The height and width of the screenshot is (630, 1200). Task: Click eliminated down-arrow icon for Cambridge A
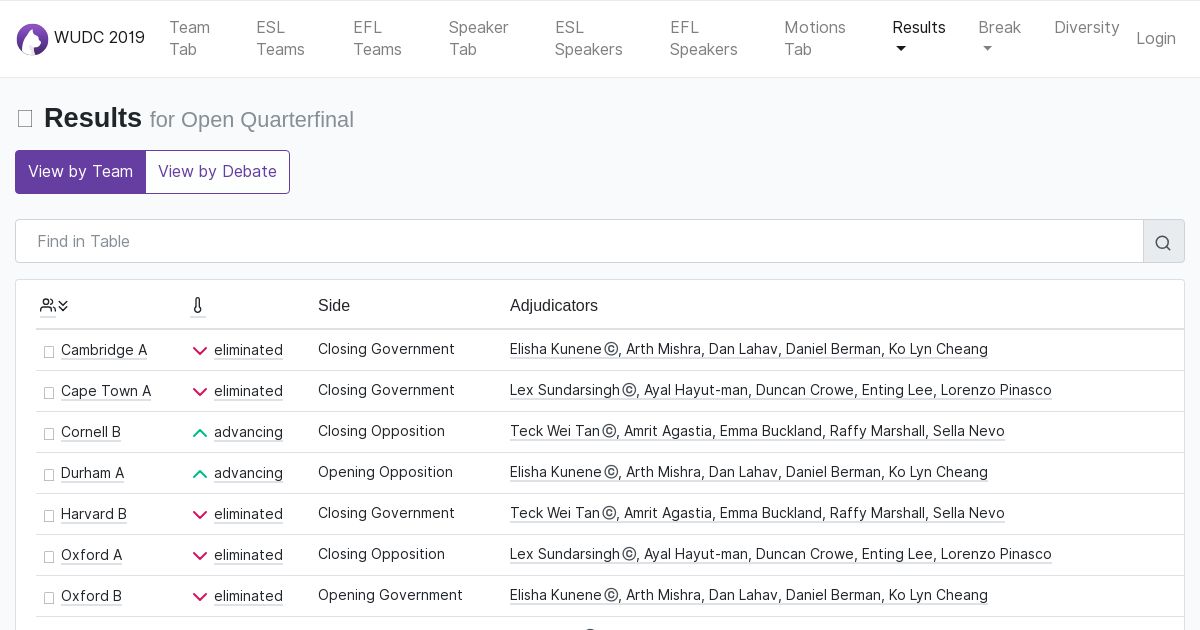click(200, 351)
